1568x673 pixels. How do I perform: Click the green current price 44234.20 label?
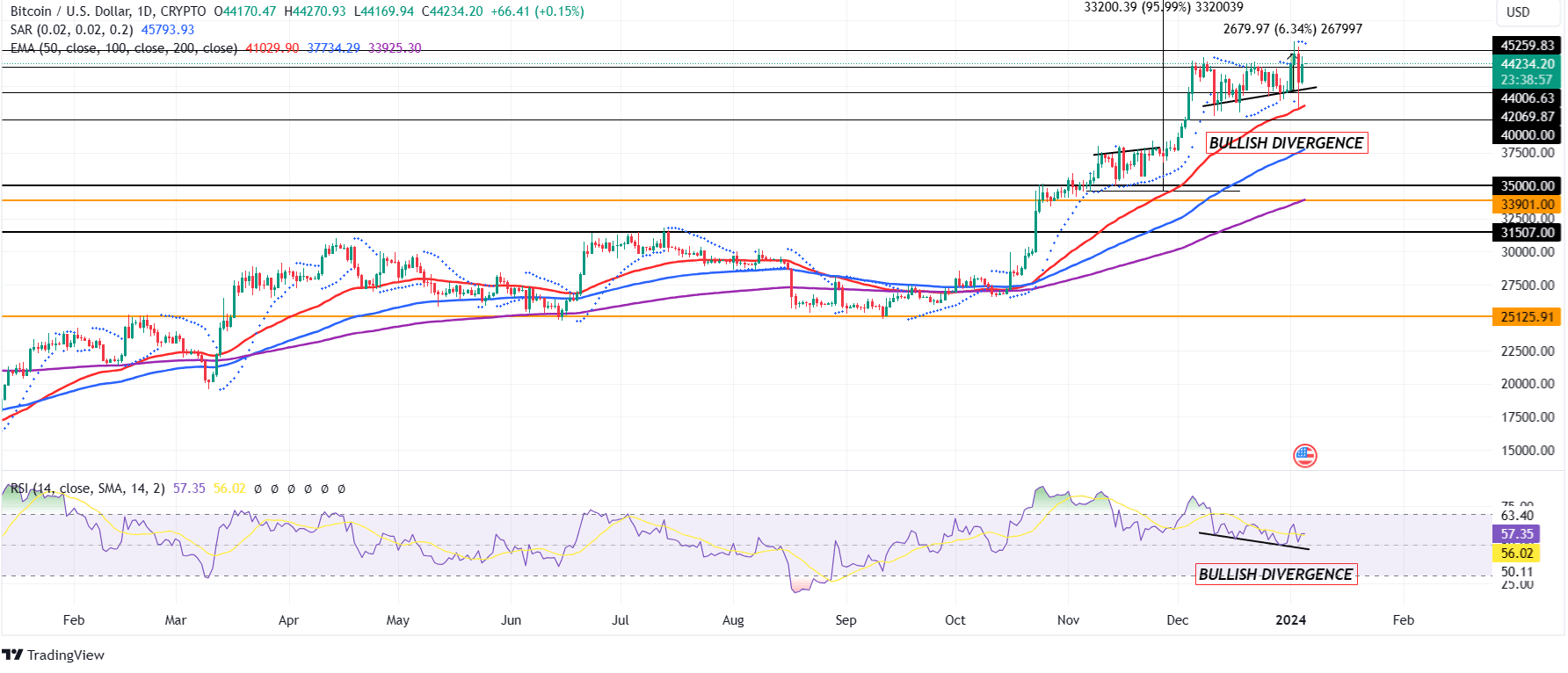(x=1527, y=64)
